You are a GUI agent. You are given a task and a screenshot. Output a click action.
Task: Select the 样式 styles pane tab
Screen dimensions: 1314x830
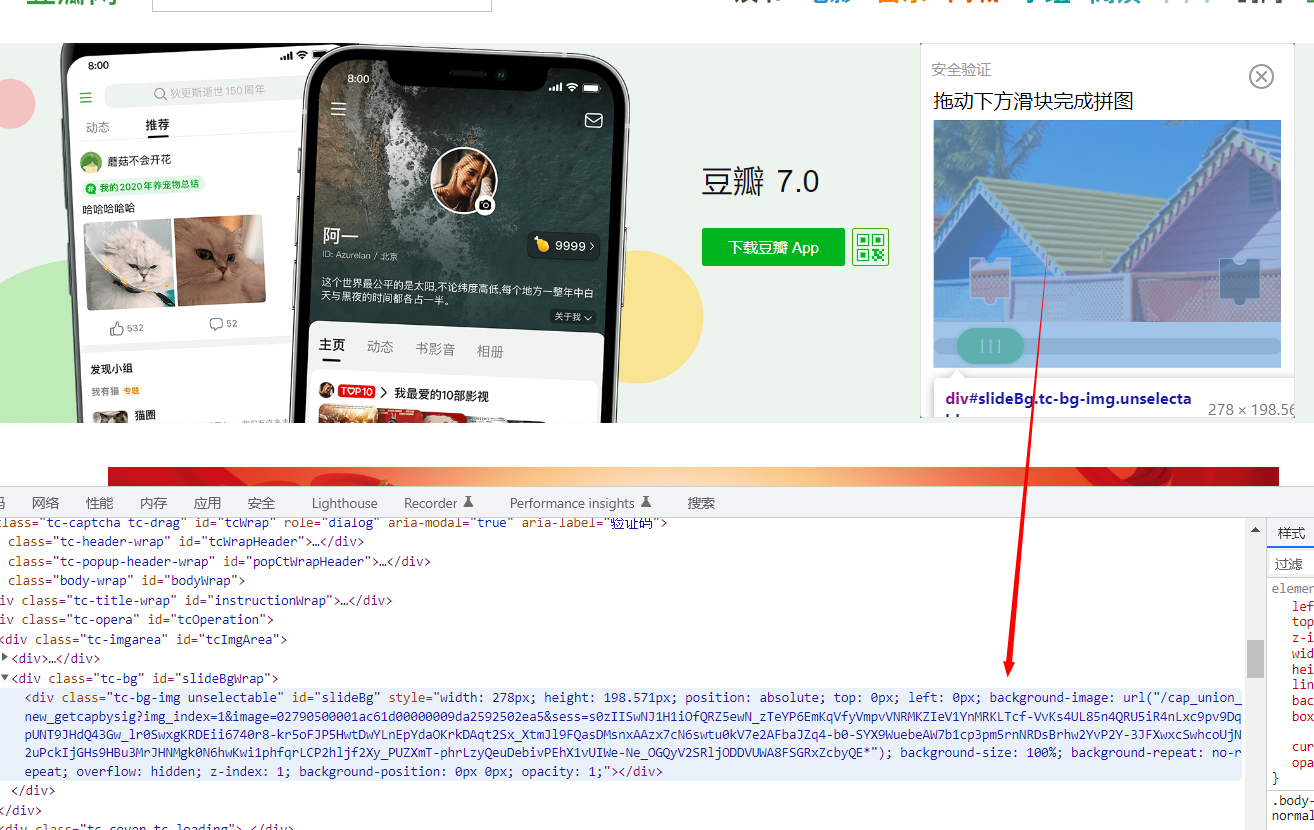1291,533
